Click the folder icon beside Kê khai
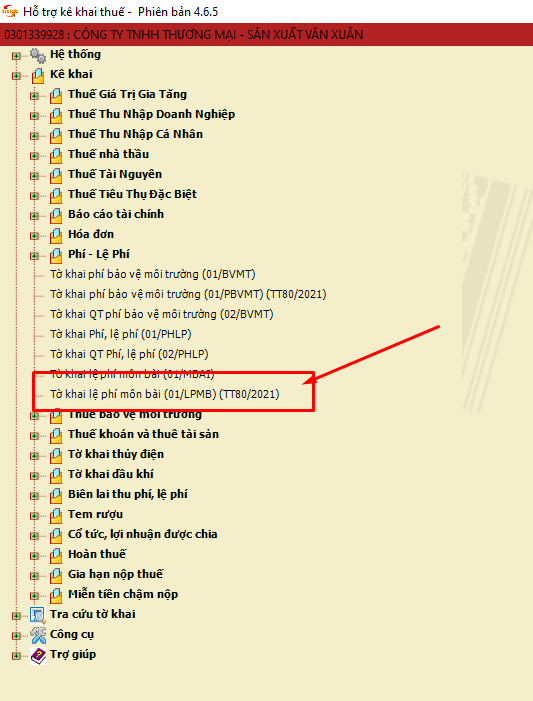This screenshot has height=701, width=533. coord(38,76)
